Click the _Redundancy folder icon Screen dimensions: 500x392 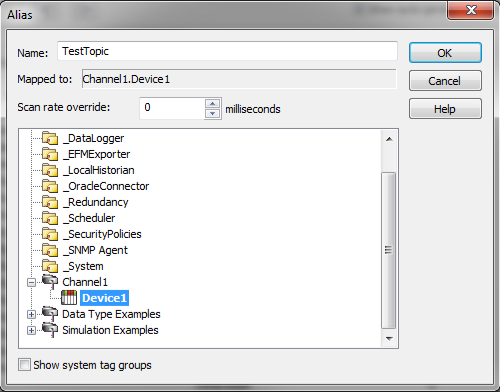pos(50,202)
